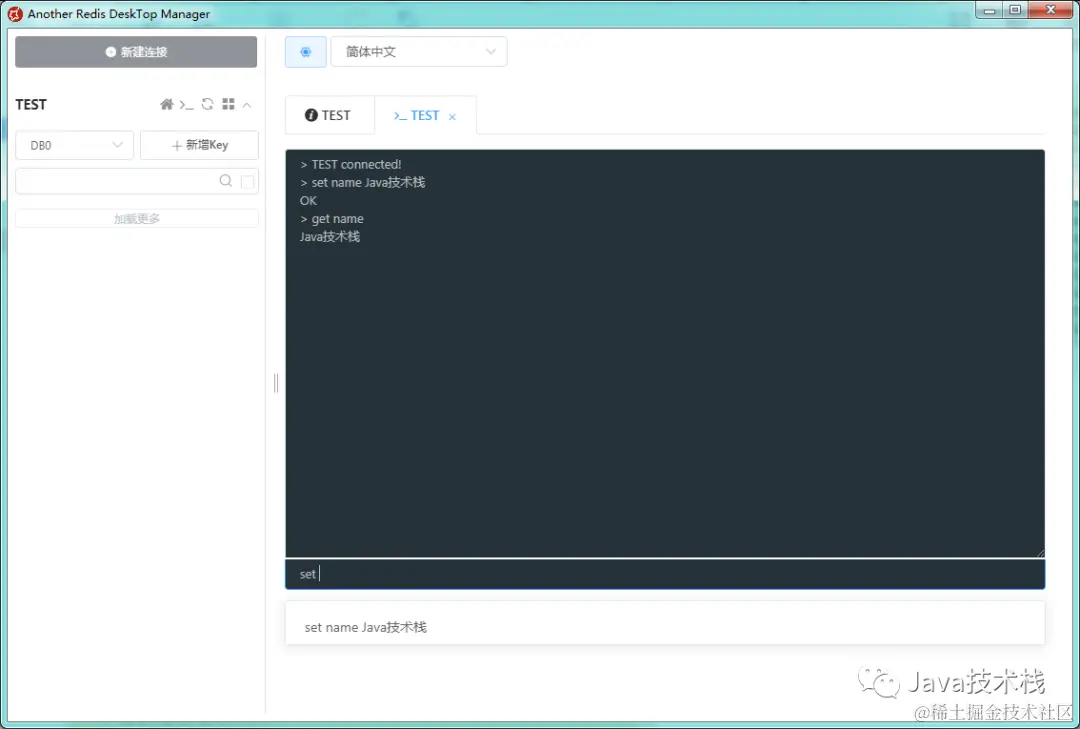This screenshot has width=1080, height=729.
Task: Click the 'get name' line in console output
Action: [332, 219]
